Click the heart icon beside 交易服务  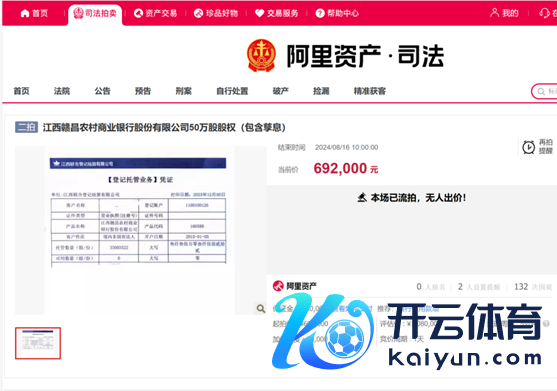click(x=260, y=13)
